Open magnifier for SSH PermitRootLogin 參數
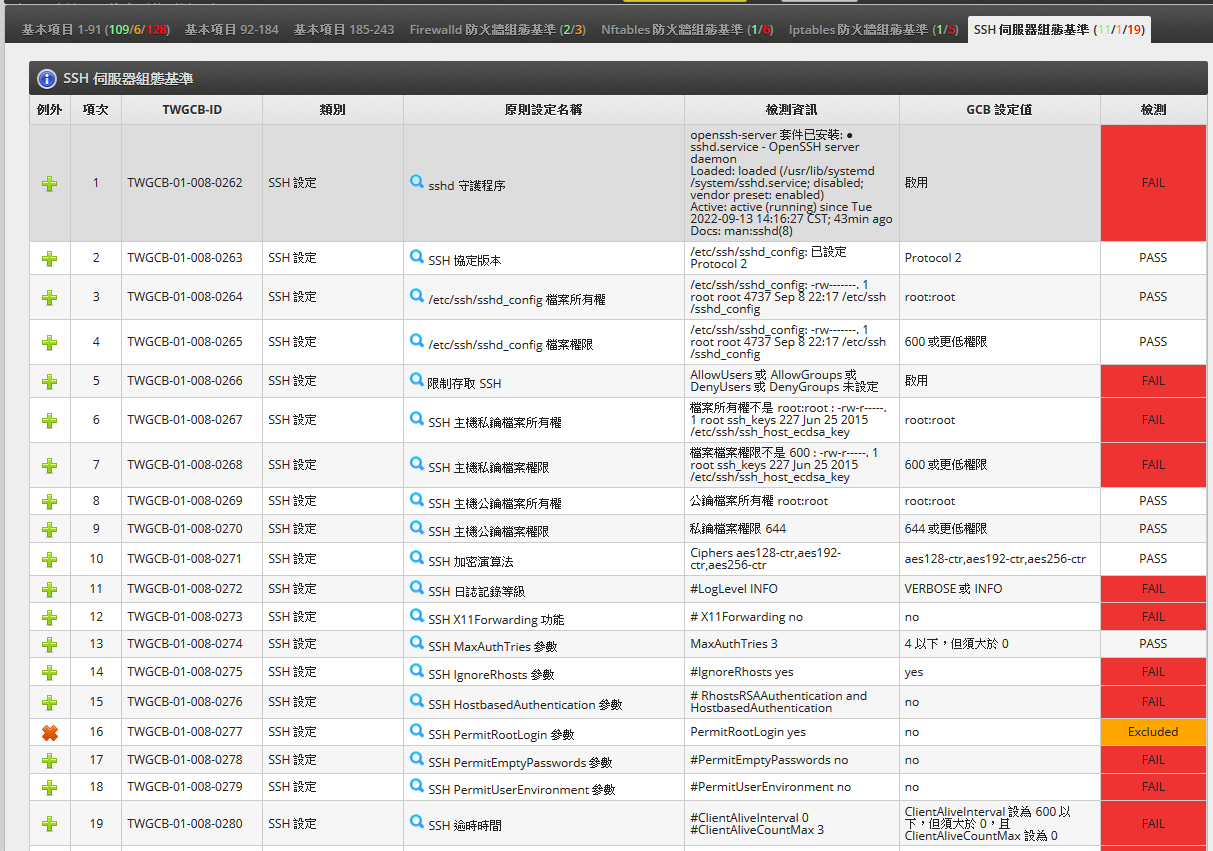Viewport: 1213px width, 851px height. (x=417, y=731)
